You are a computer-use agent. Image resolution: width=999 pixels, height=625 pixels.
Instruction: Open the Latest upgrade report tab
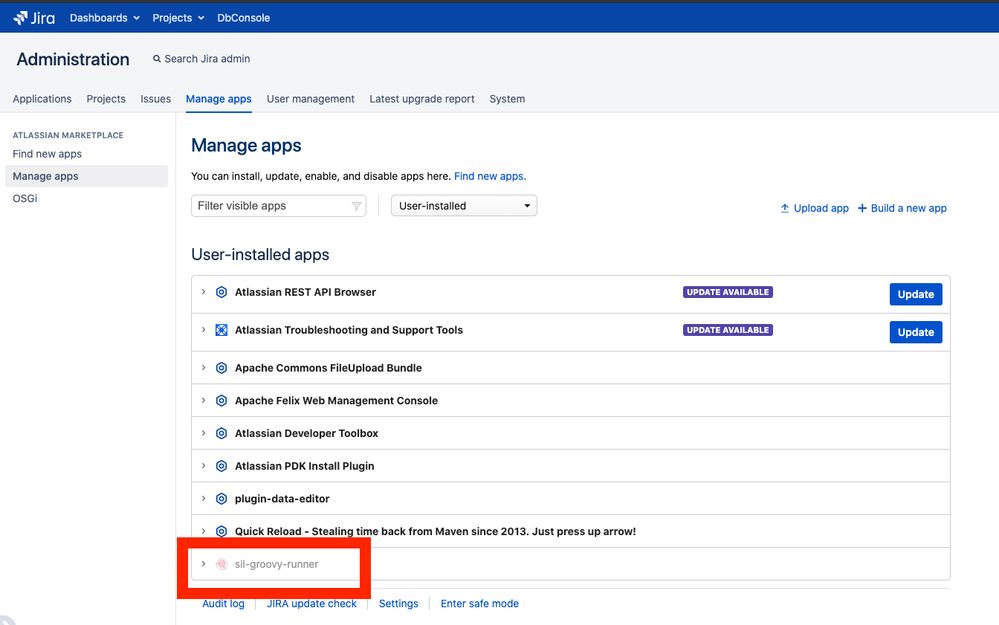(x=422, y=99)
